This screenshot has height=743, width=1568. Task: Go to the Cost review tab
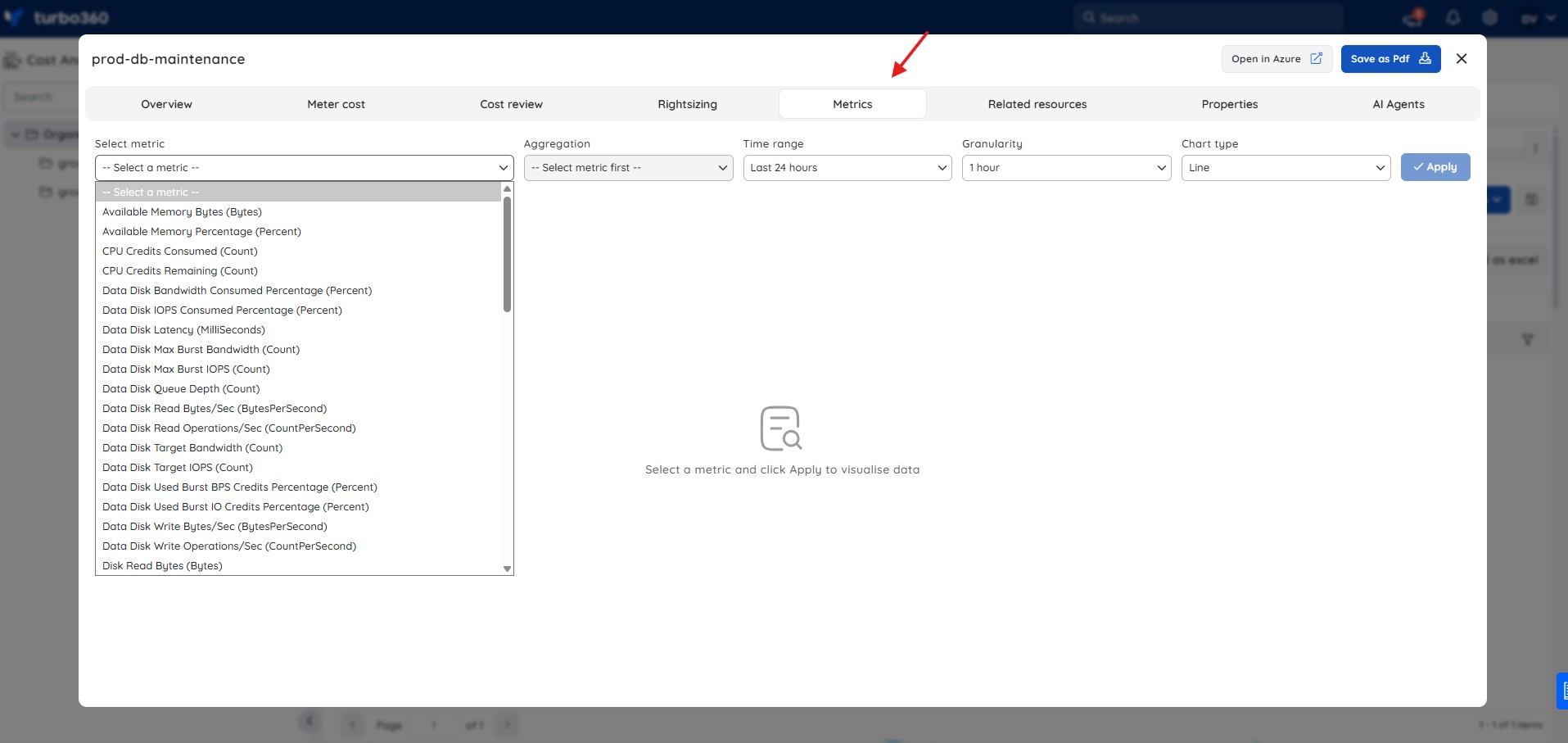511,104
